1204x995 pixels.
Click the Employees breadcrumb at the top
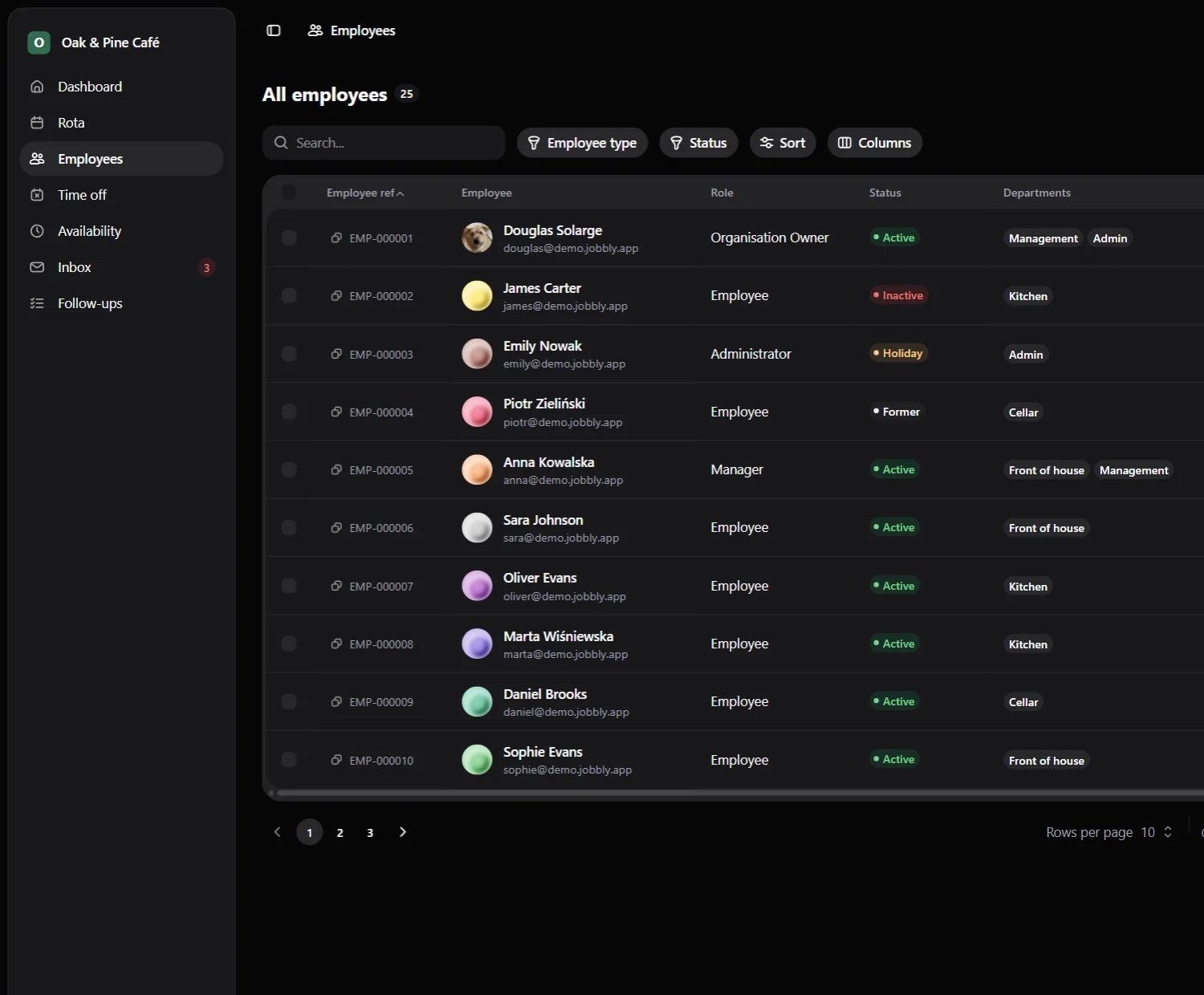coord(352,30)
